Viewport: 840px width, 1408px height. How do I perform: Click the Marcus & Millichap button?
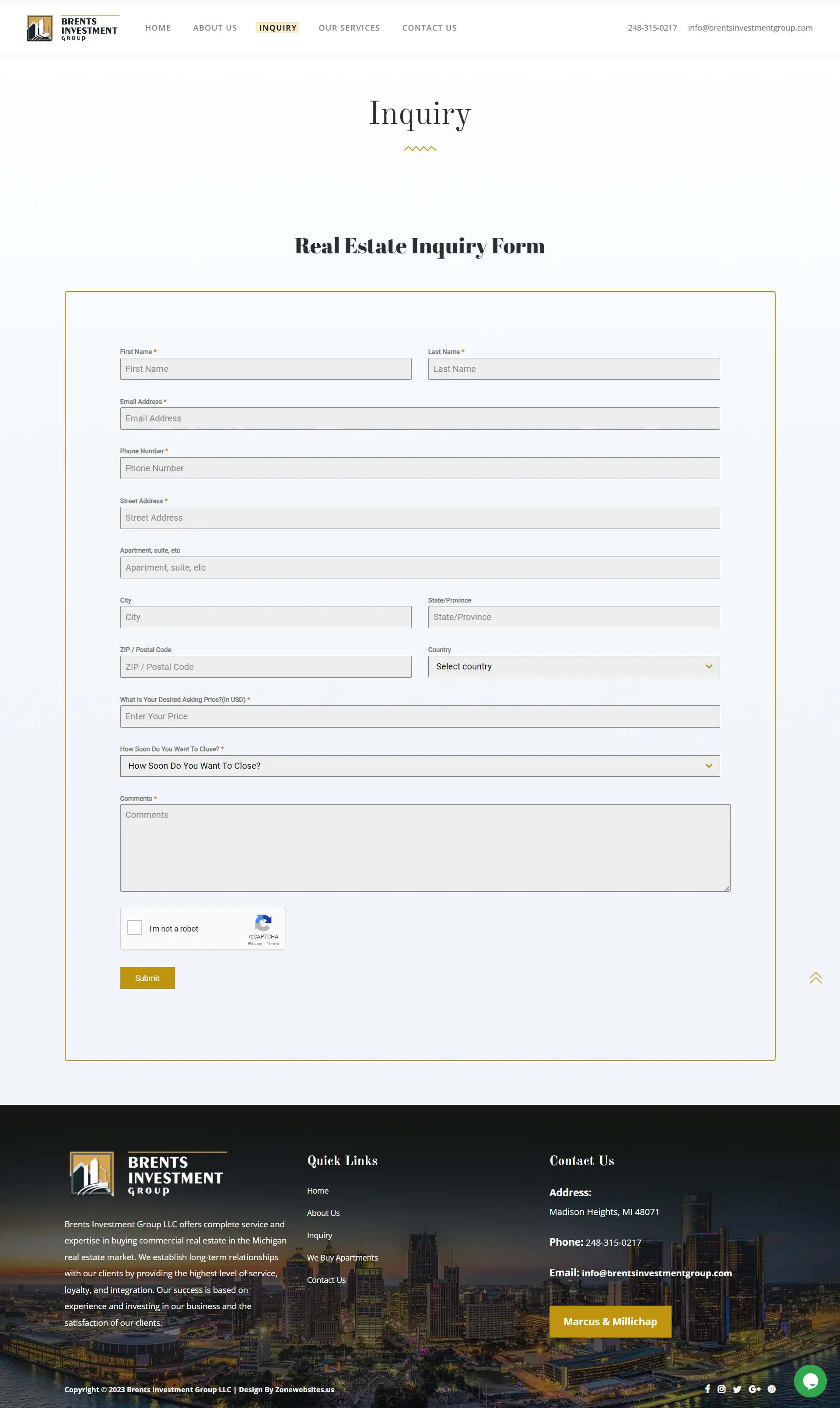[609, 1321]
